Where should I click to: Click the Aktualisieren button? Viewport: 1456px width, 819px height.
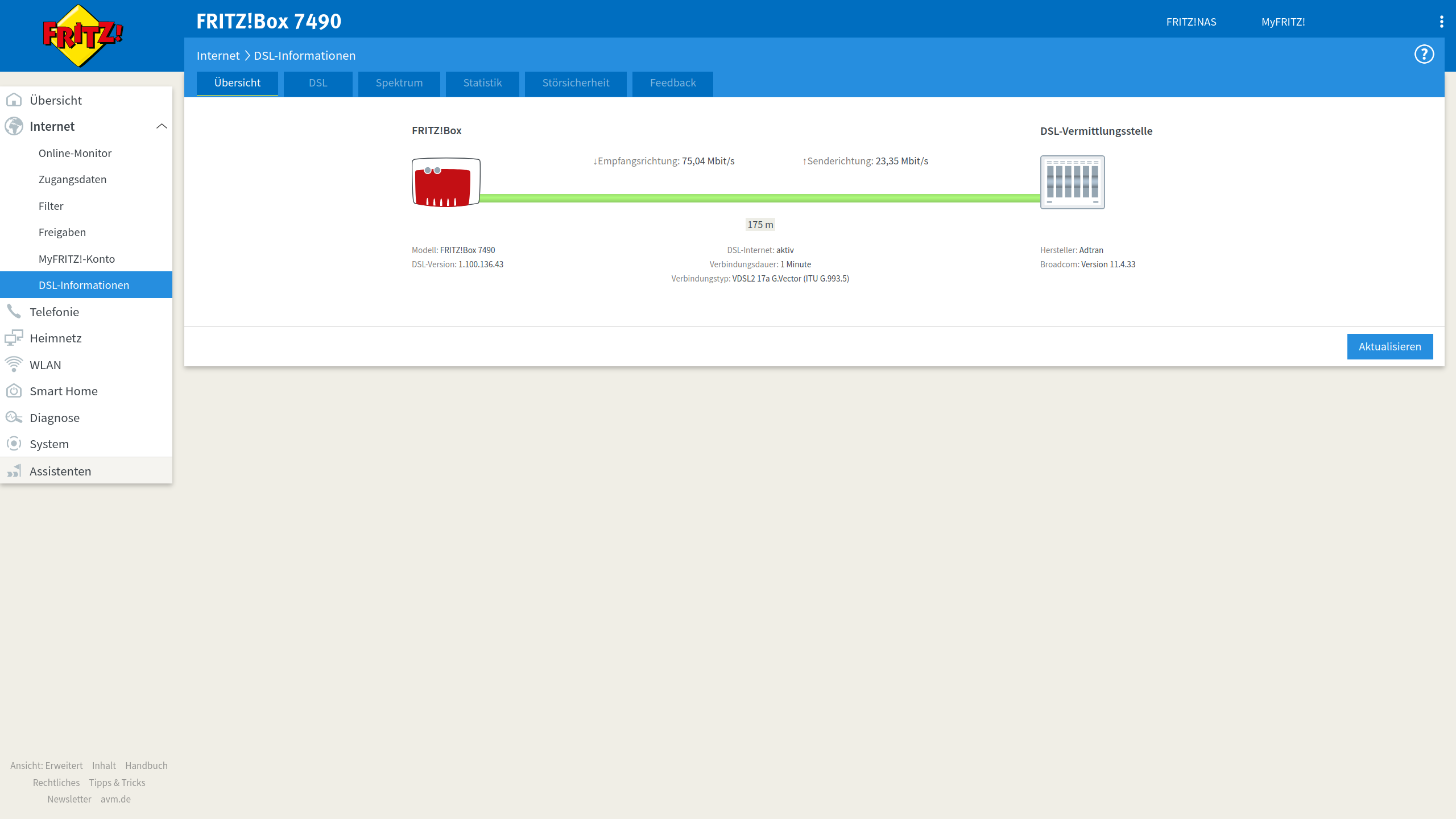1390,346
